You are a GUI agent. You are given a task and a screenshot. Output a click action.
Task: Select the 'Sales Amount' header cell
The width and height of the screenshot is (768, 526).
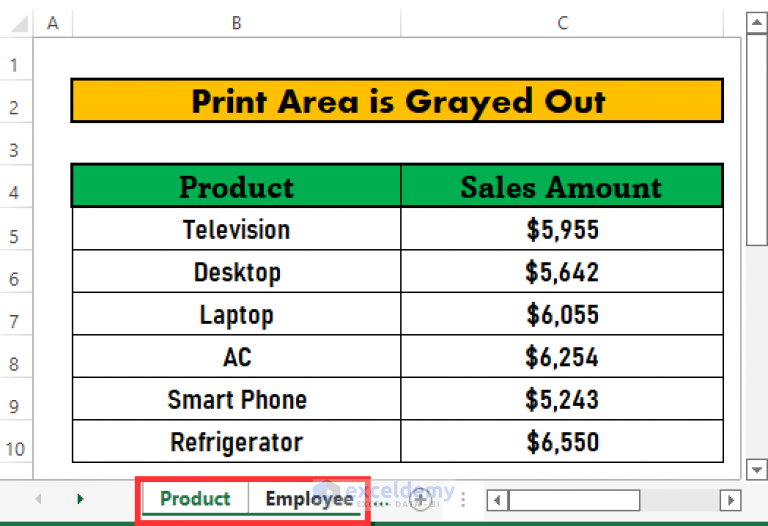pos(562,187)
